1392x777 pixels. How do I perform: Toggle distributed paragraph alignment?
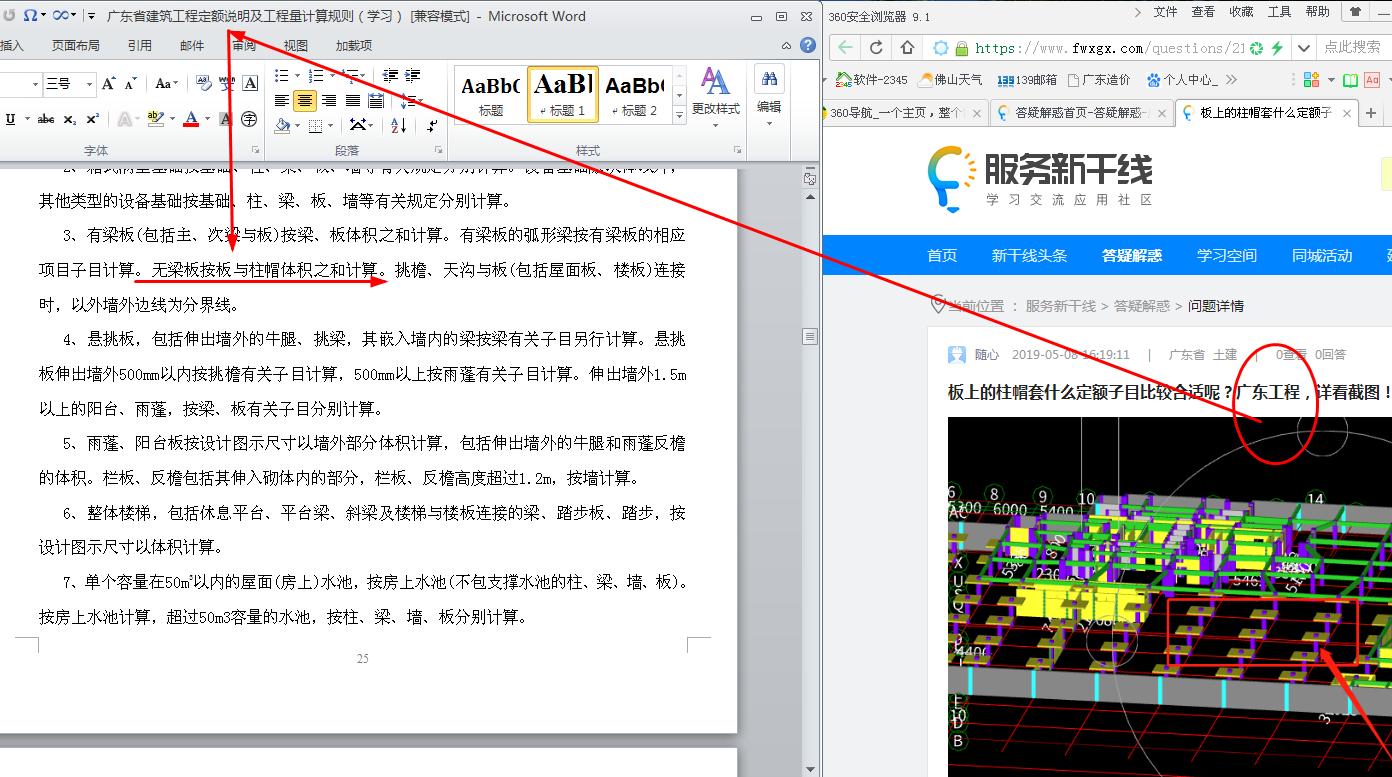[375, 100]
